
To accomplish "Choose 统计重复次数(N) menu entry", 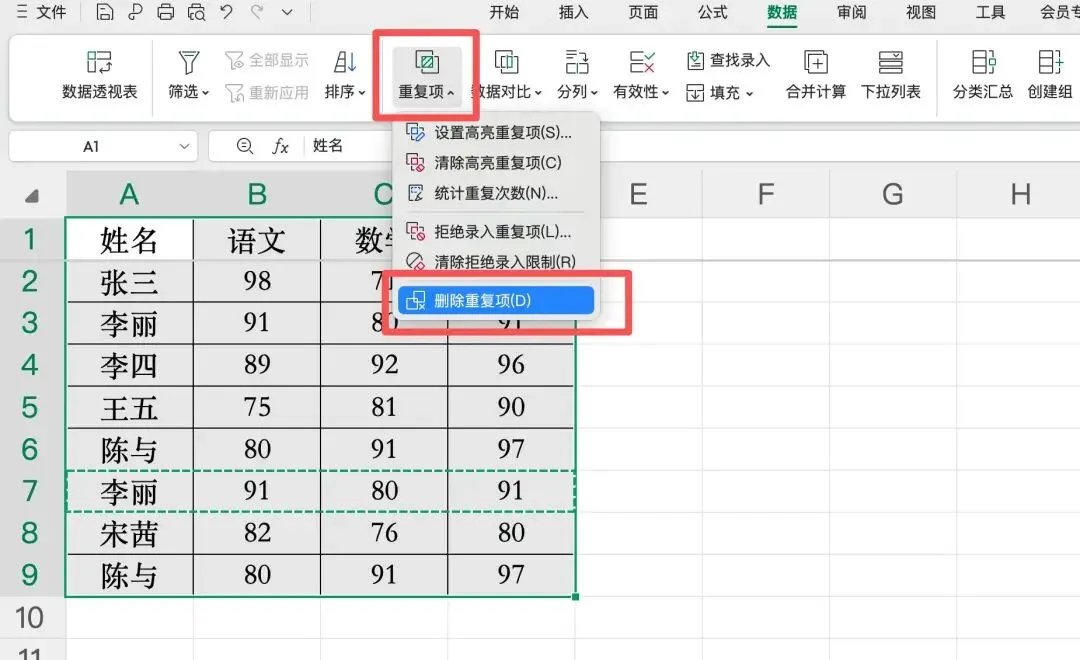I will (496, 194).
